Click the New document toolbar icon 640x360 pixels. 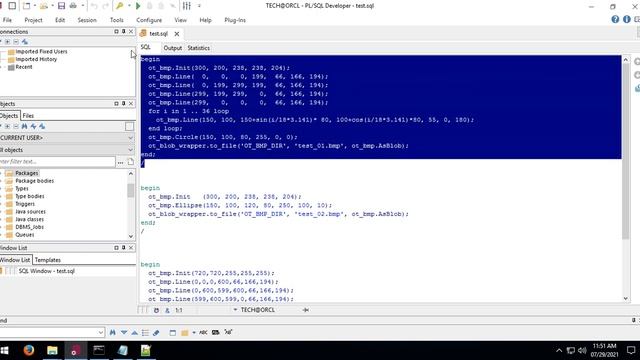27,6
